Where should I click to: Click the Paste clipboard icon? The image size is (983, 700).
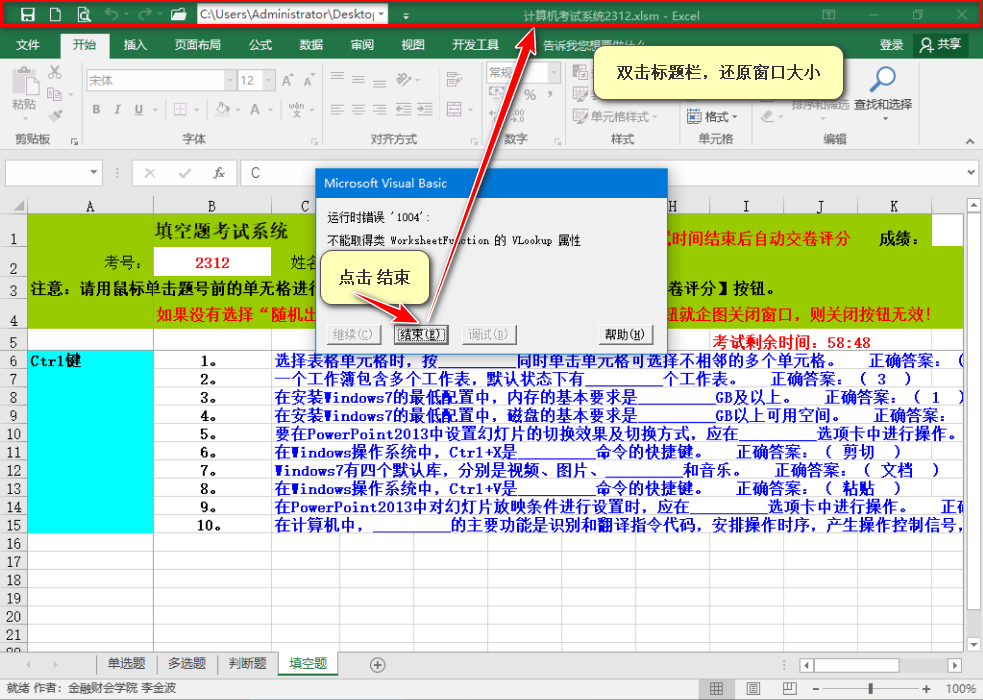[24, 81]
